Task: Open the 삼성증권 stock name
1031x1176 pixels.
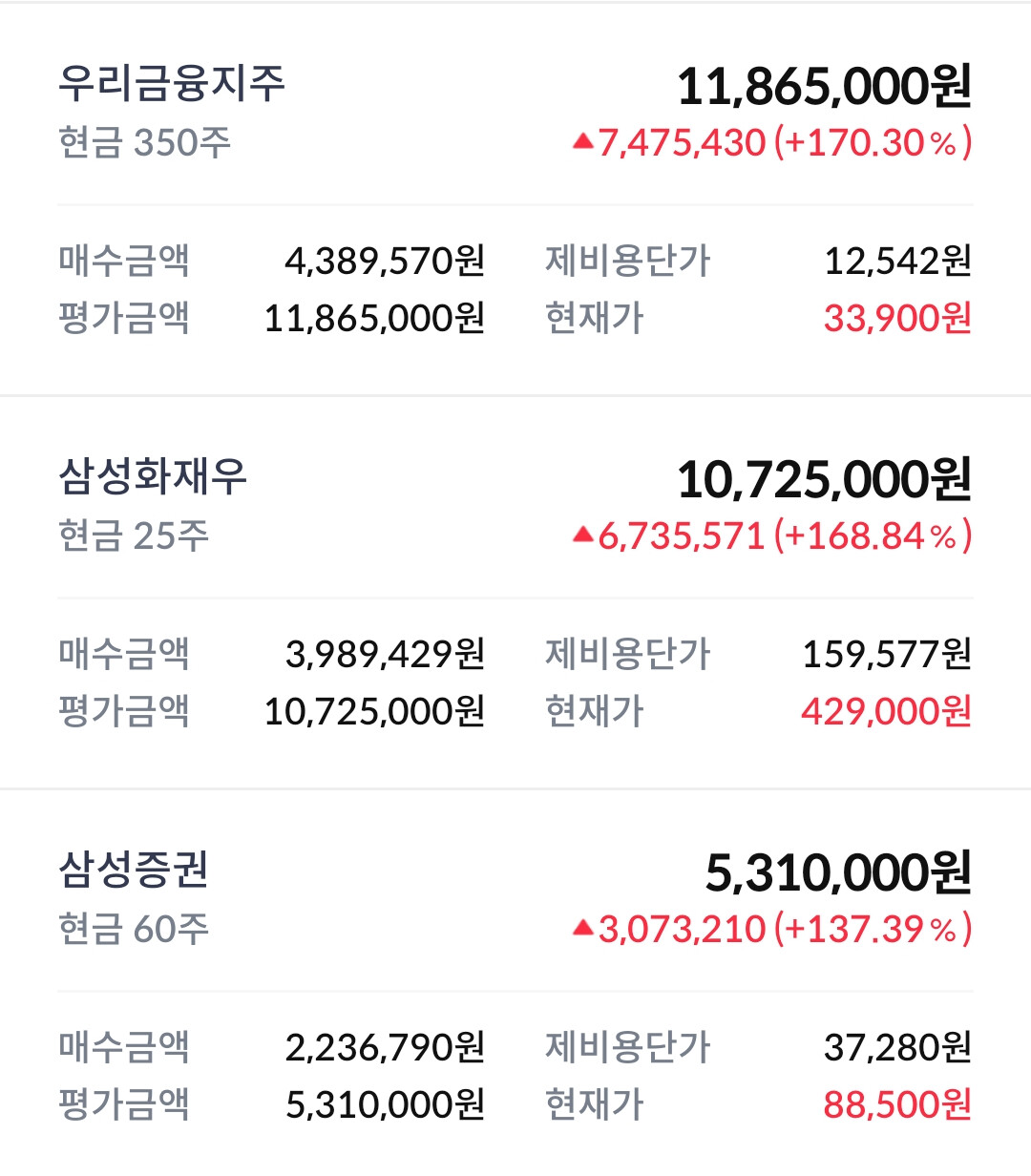Action: [x=134, y=870]
